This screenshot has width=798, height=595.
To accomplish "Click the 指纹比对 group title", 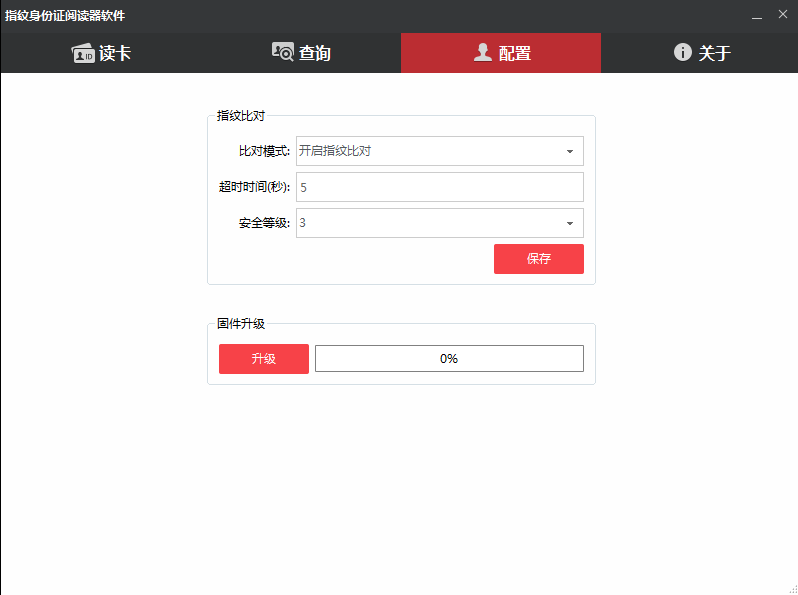I will 241,116.
